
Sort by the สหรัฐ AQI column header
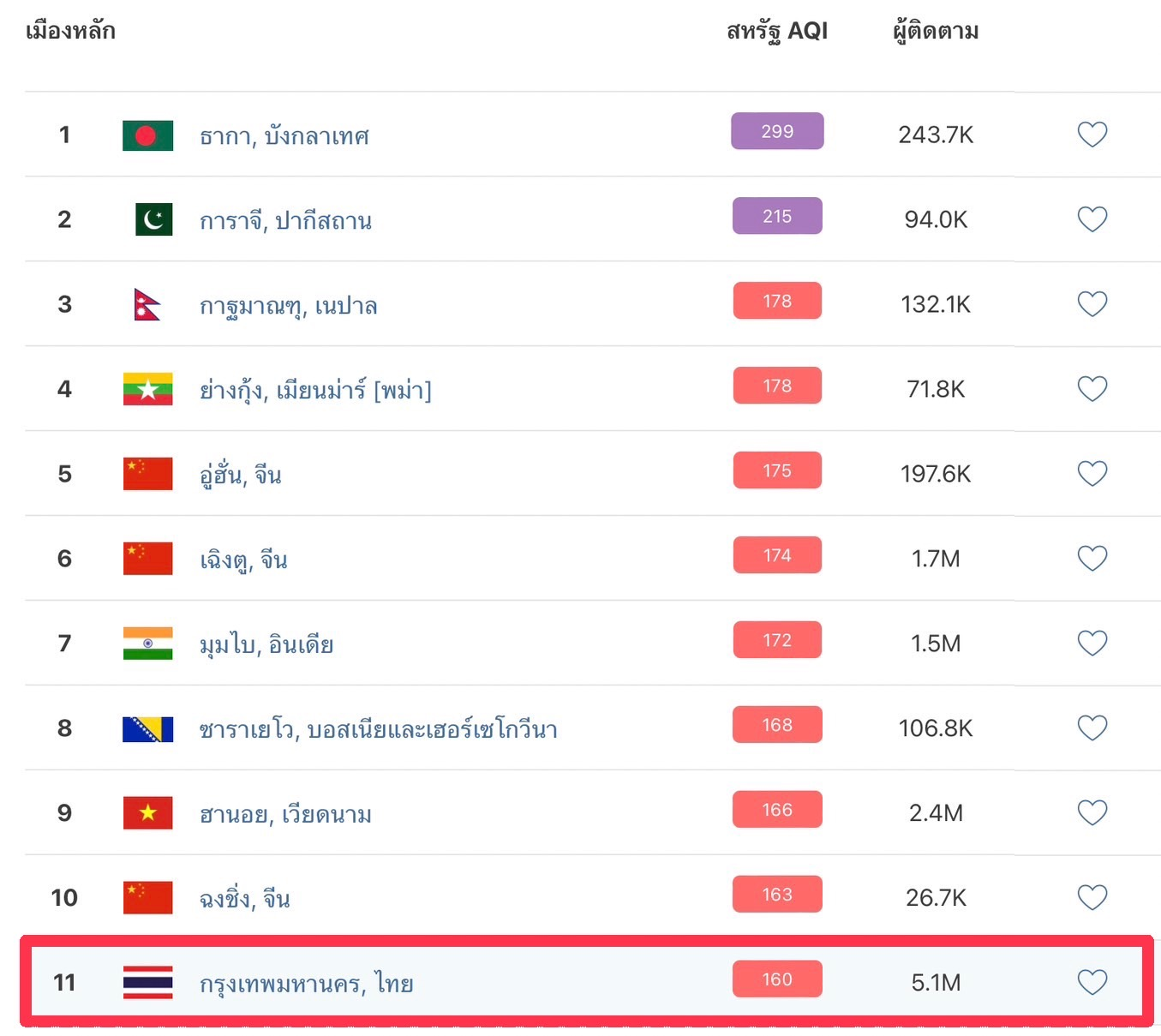(777, 32)
